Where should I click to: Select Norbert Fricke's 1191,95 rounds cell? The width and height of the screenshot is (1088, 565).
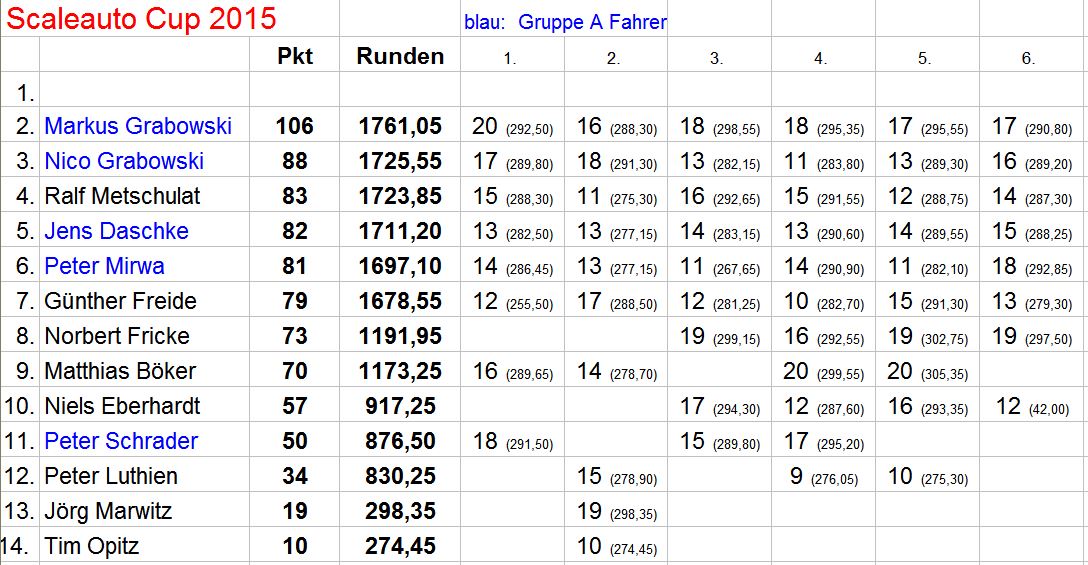pyautogui.click(x=400, y=336)
